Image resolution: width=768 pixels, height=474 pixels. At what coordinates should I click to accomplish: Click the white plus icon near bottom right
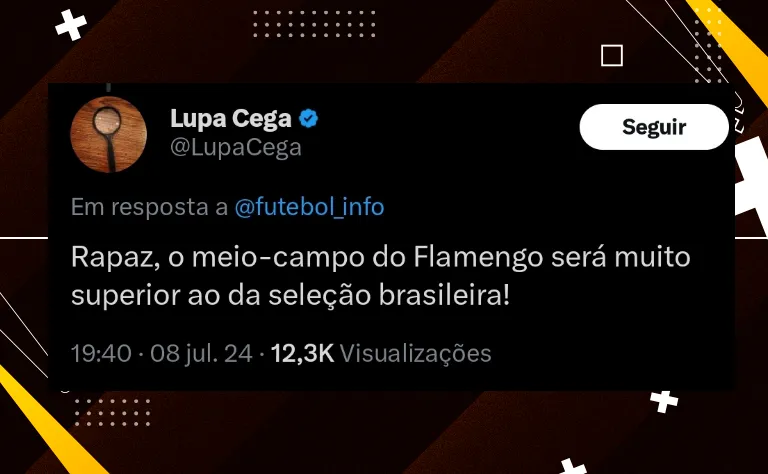tap(664, 402)
